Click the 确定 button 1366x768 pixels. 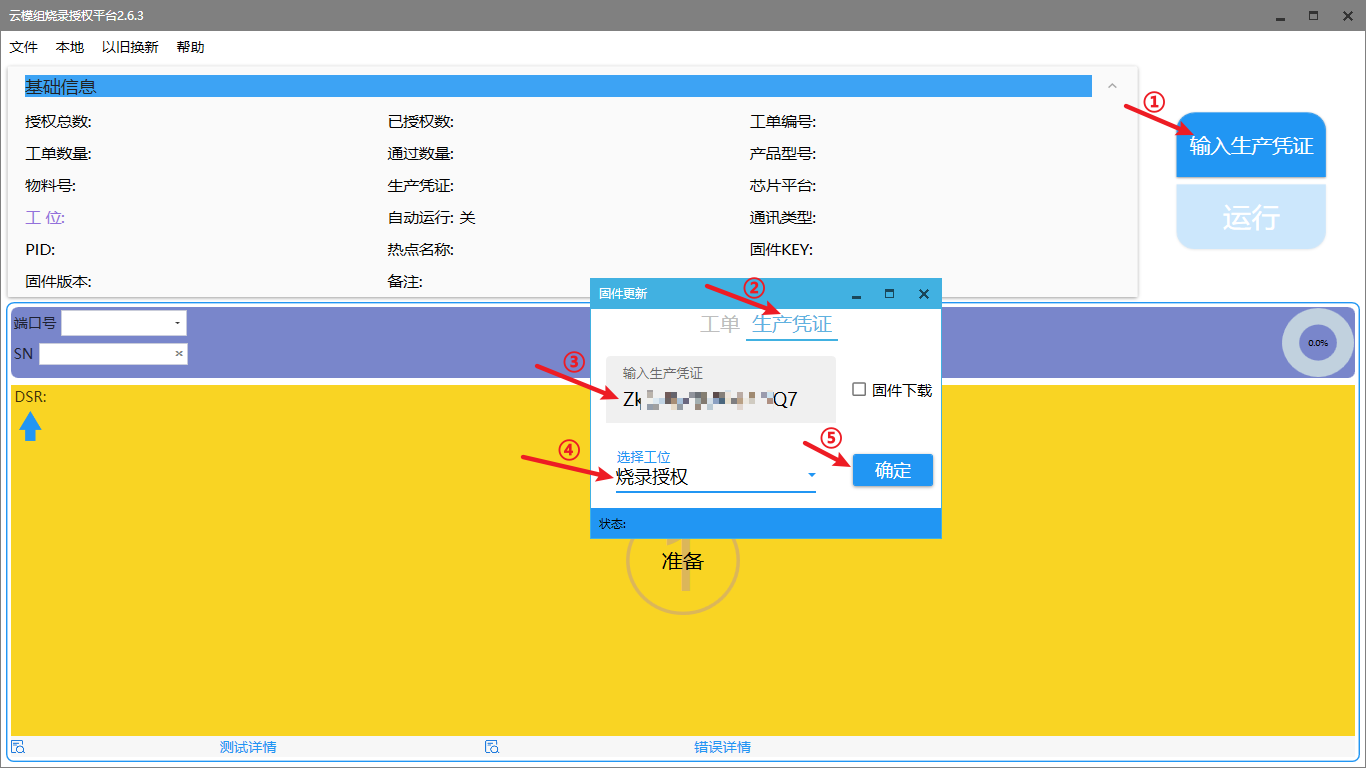(x=893, y=470)
